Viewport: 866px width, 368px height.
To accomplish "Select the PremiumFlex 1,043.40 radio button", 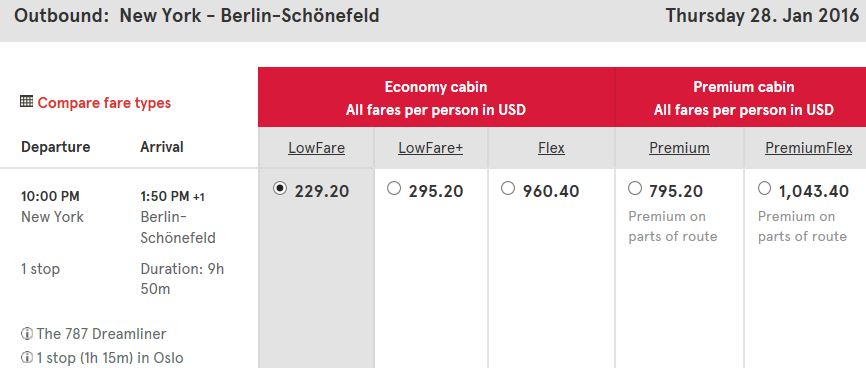I will coord(764,189).
